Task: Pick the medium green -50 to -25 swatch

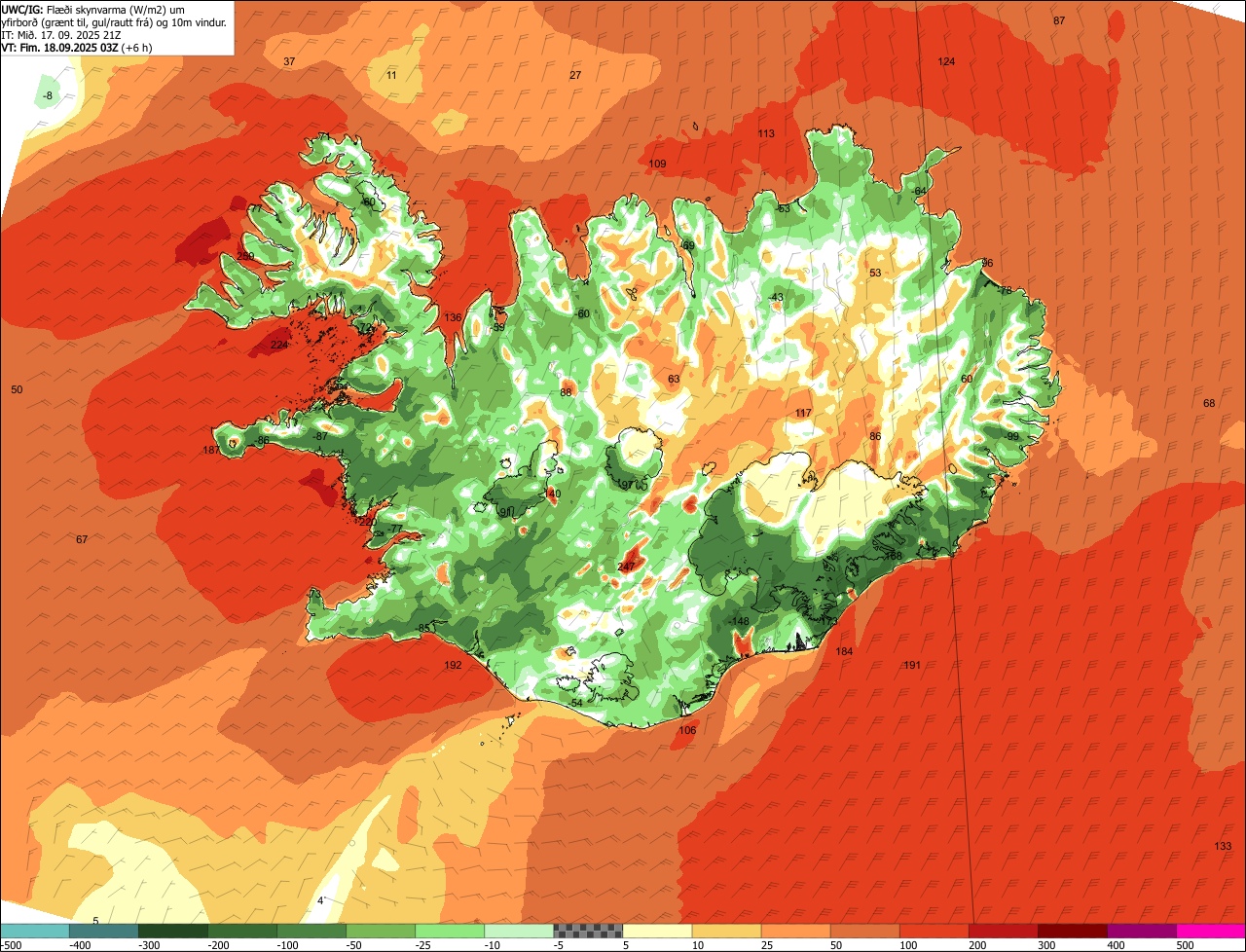Action: (382, 931)
